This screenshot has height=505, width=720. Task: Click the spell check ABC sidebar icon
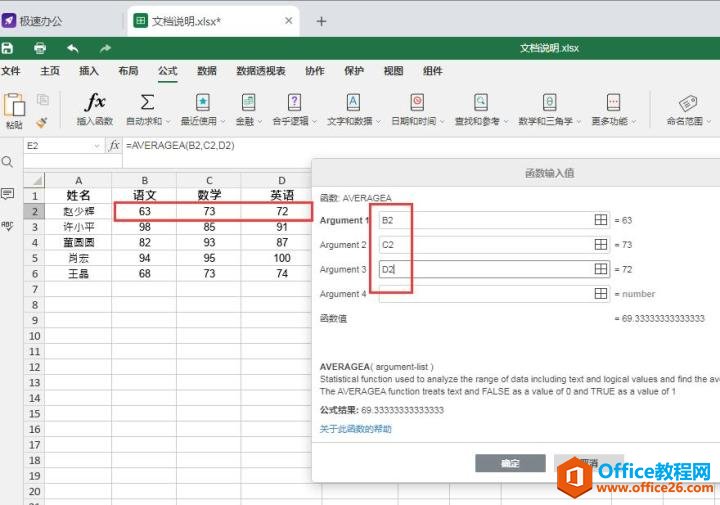tap(7, 225)
